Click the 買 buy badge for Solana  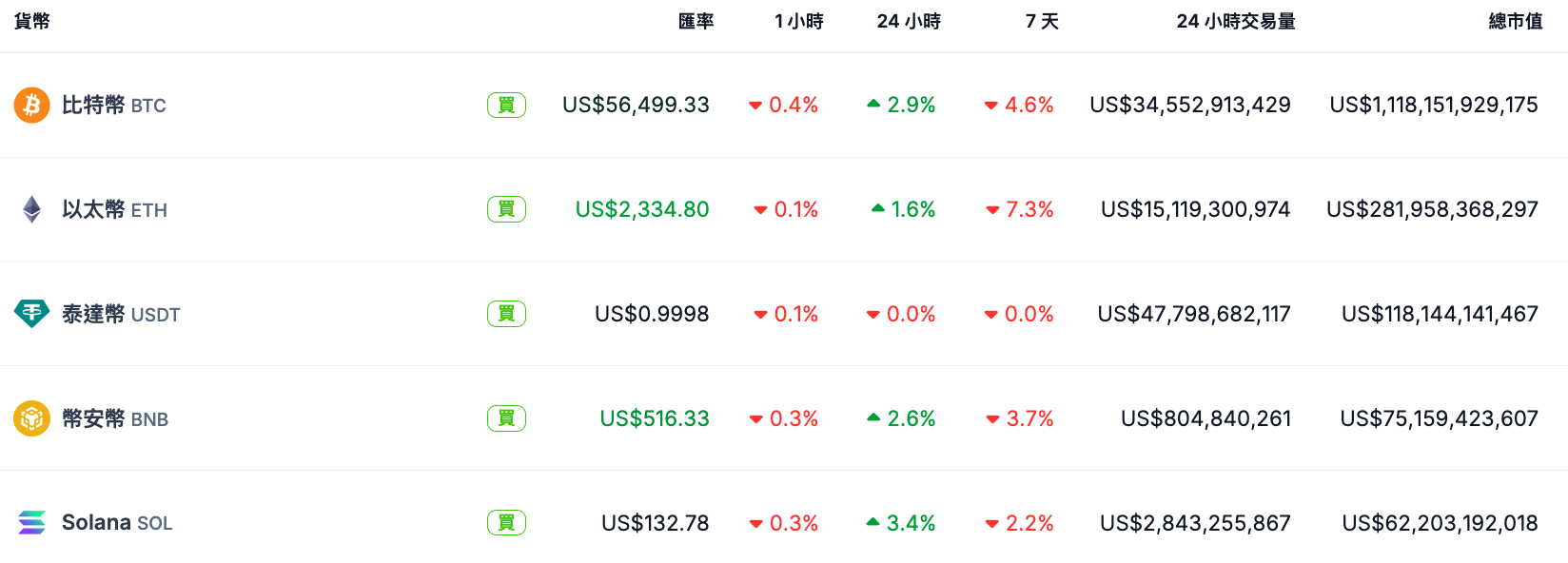pos(506,522)
